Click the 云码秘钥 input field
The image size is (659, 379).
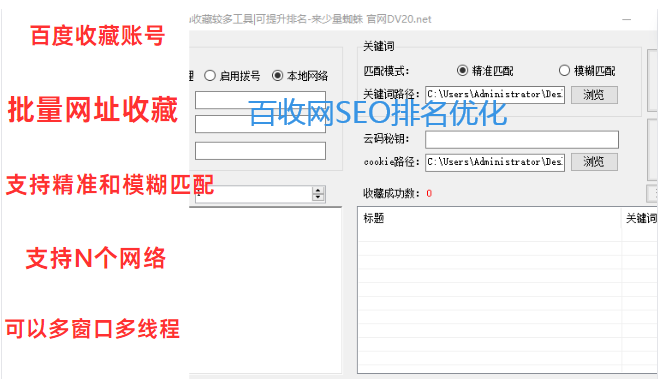point(522,139)
